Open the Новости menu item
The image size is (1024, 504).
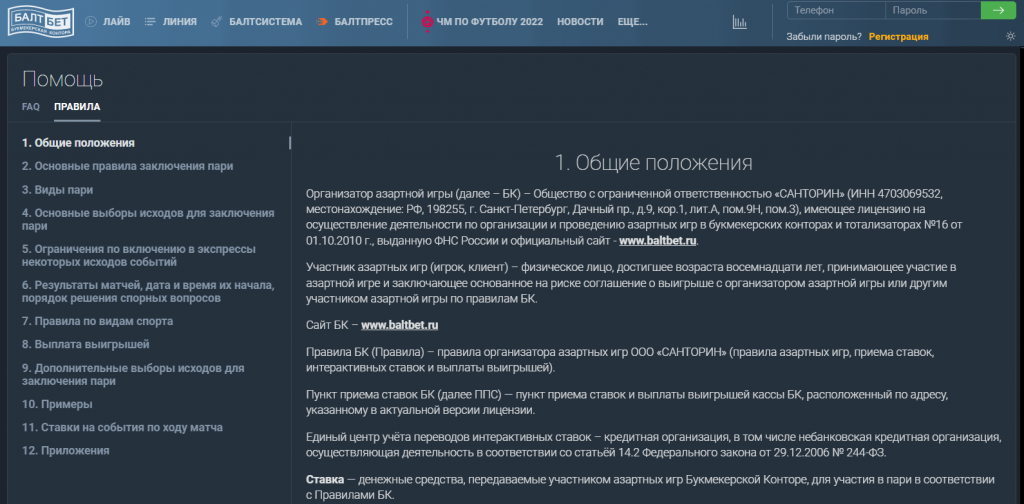click(580, 21)
